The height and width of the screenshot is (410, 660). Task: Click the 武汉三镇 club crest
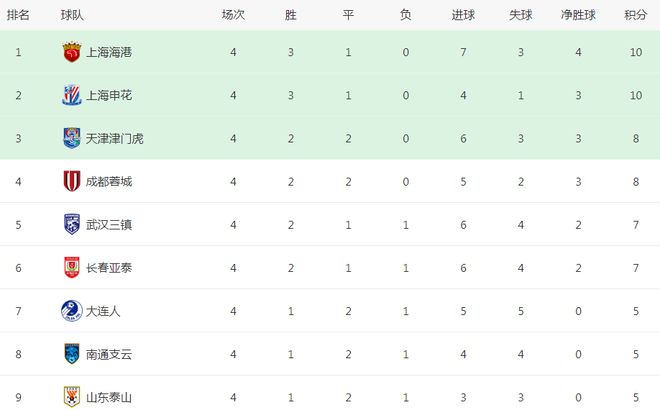tap(72, 224)
